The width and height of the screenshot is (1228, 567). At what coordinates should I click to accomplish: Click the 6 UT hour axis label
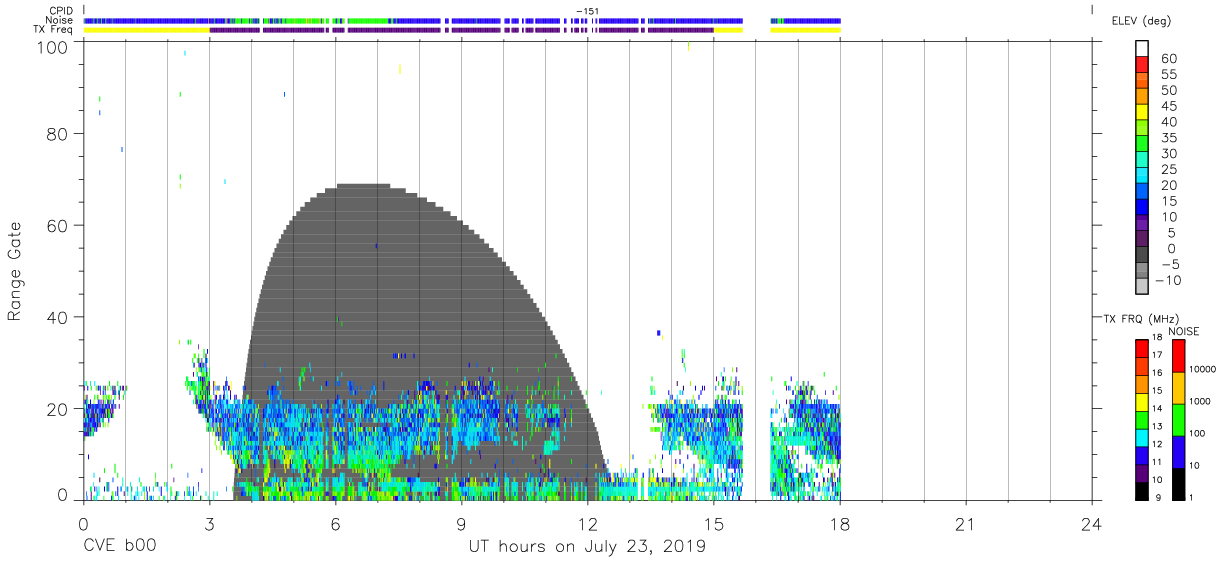click(335, 523)
